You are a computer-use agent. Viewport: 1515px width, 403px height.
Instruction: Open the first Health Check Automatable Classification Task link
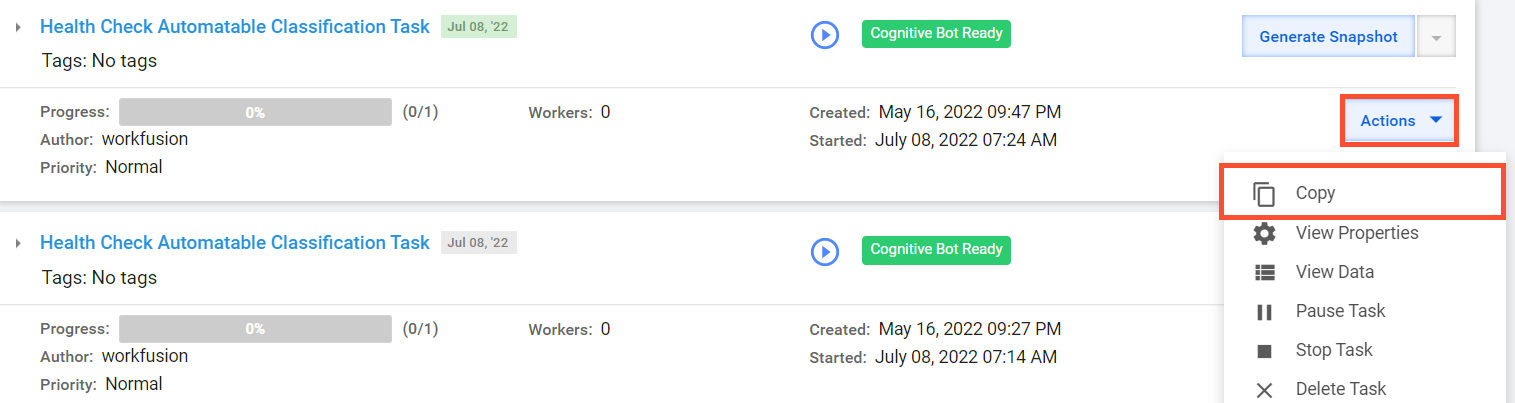click(x=235, y=27)
